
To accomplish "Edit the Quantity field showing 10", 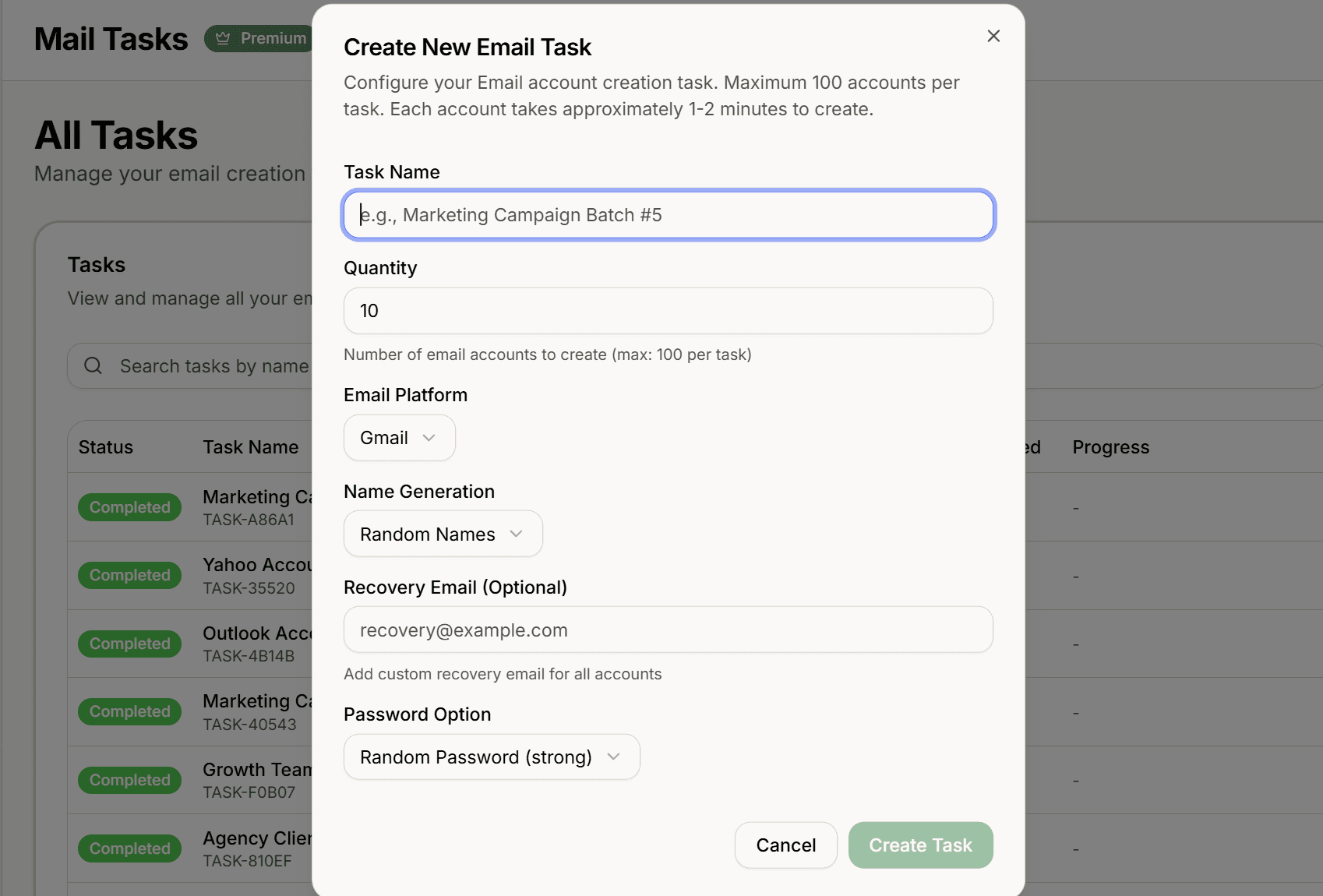I will 669,311.
